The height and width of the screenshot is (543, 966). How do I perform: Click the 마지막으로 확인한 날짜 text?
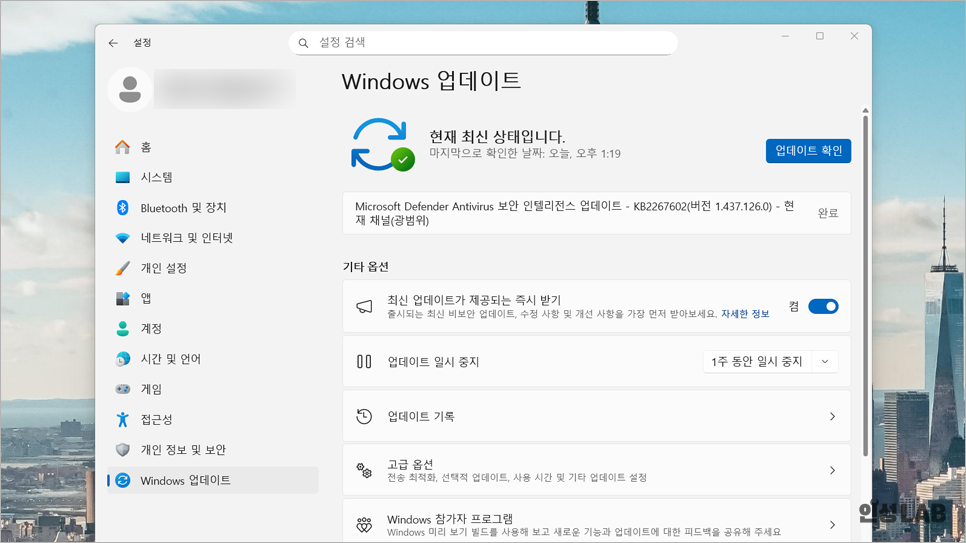click(525, 153)
